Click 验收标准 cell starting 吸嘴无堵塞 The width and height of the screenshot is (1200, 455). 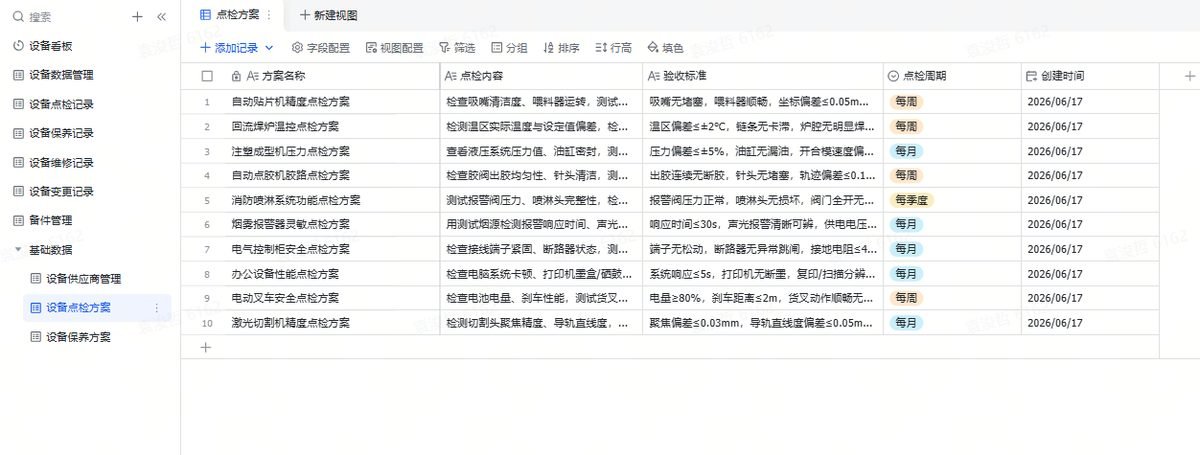pos(763,102)
